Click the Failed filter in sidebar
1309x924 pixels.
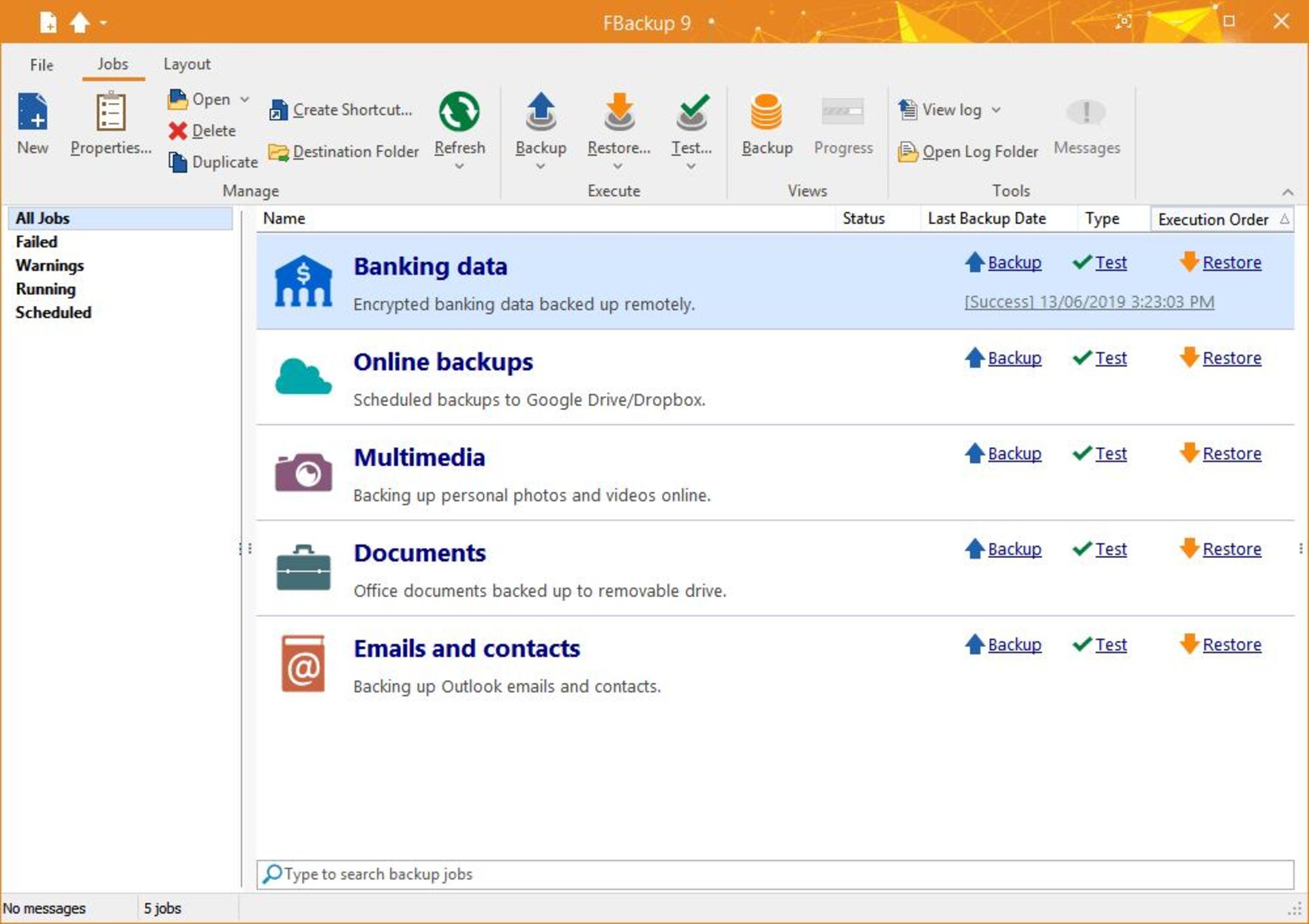[x=35, y=240]
